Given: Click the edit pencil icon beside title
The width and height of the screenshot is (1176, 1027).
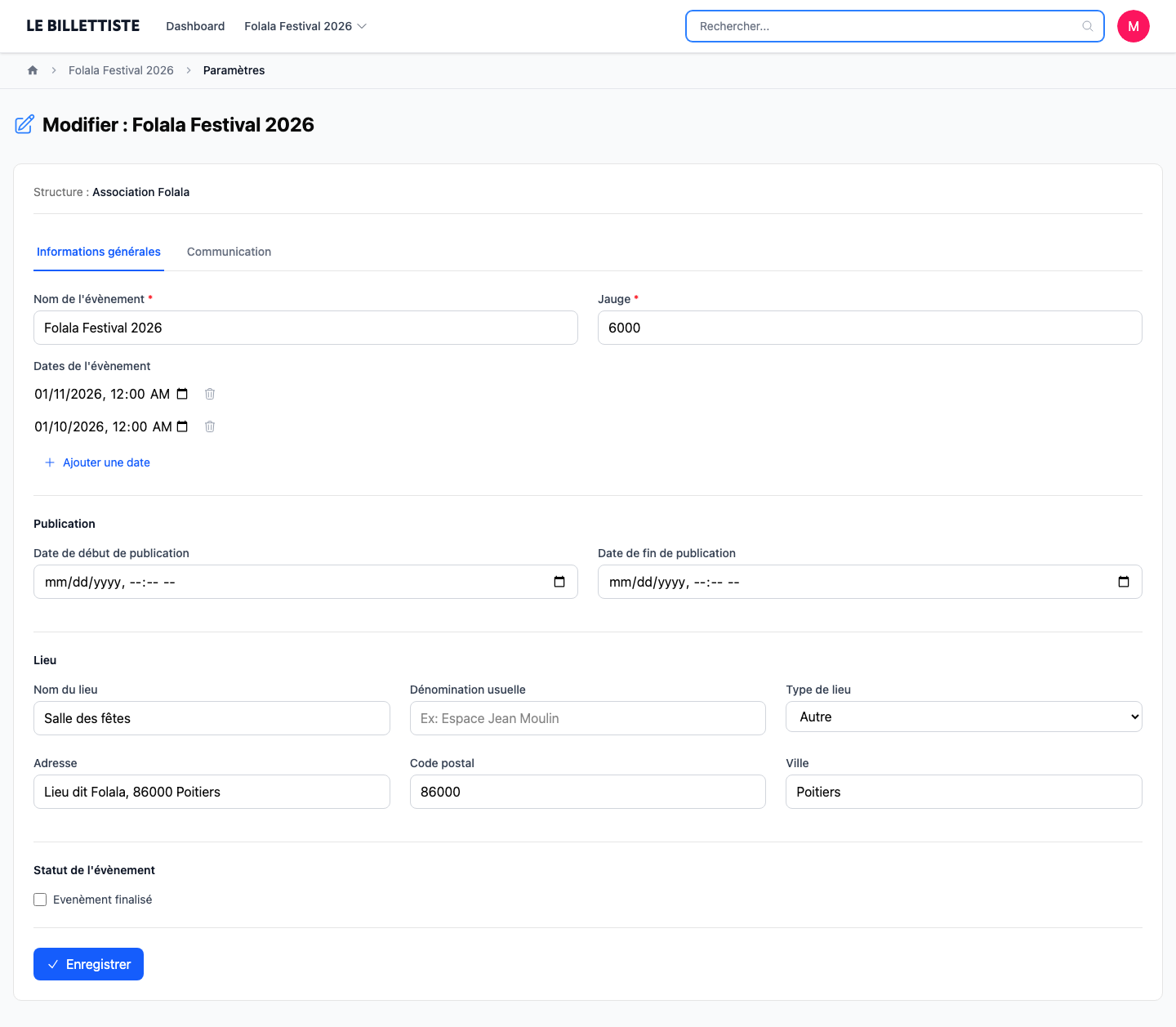Looking at the screenshot, I should coord(24,124).
